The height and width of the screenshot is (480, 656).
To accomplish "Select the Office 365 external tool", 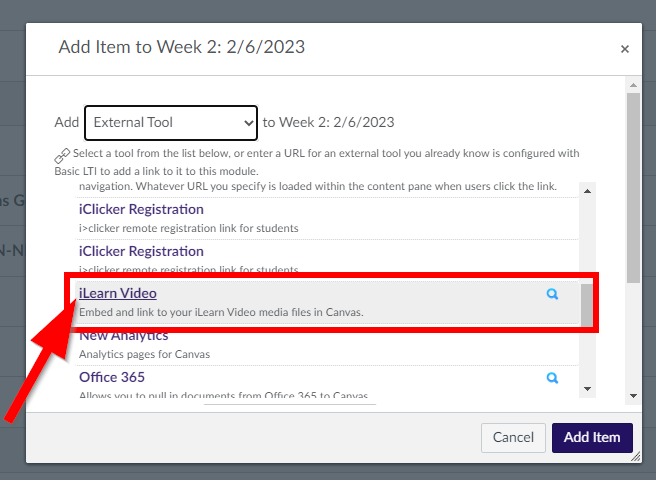I will (x=112, y=377).
